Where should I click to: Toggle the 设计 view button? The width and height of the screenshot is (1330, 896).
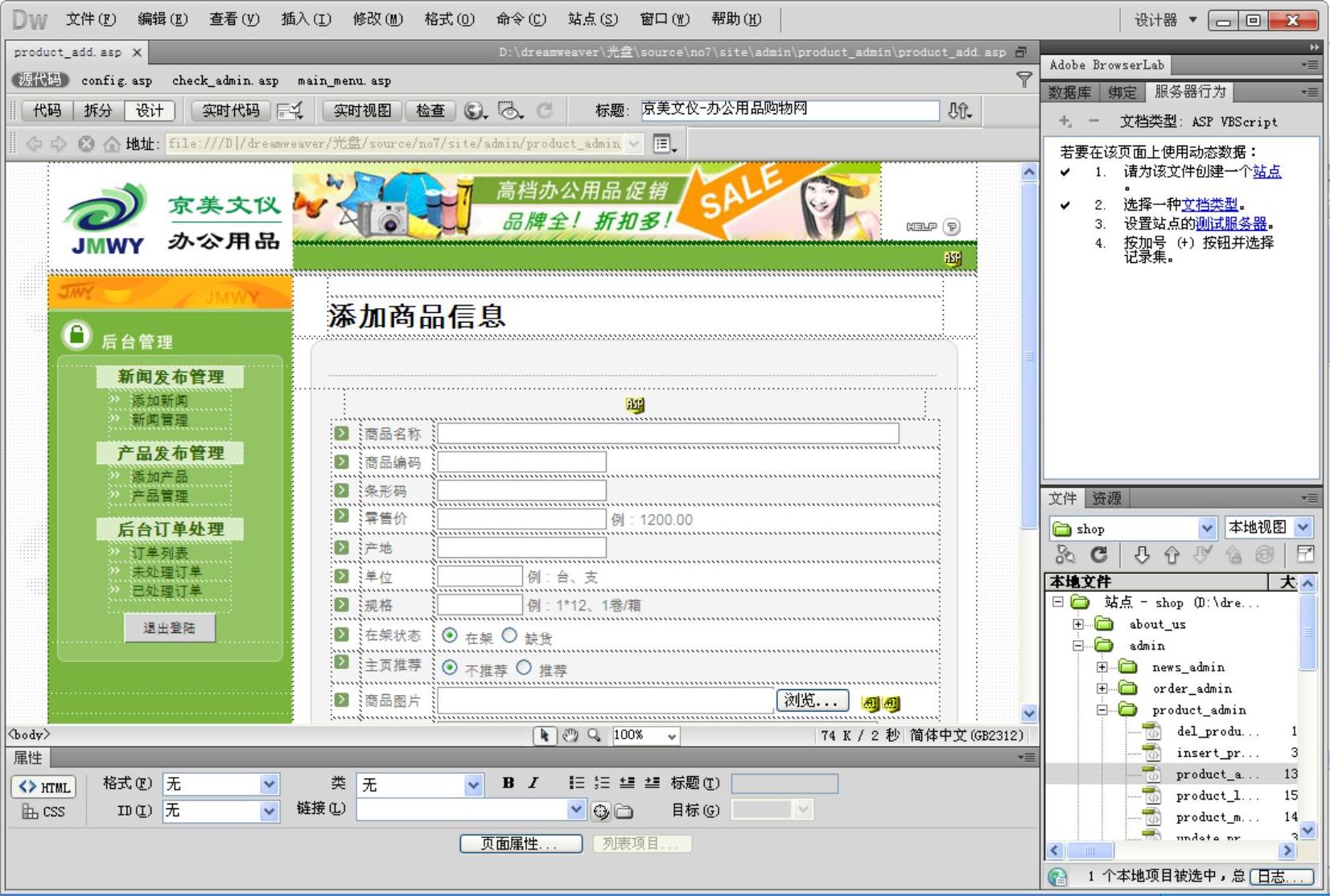click(x=150, y=110)
